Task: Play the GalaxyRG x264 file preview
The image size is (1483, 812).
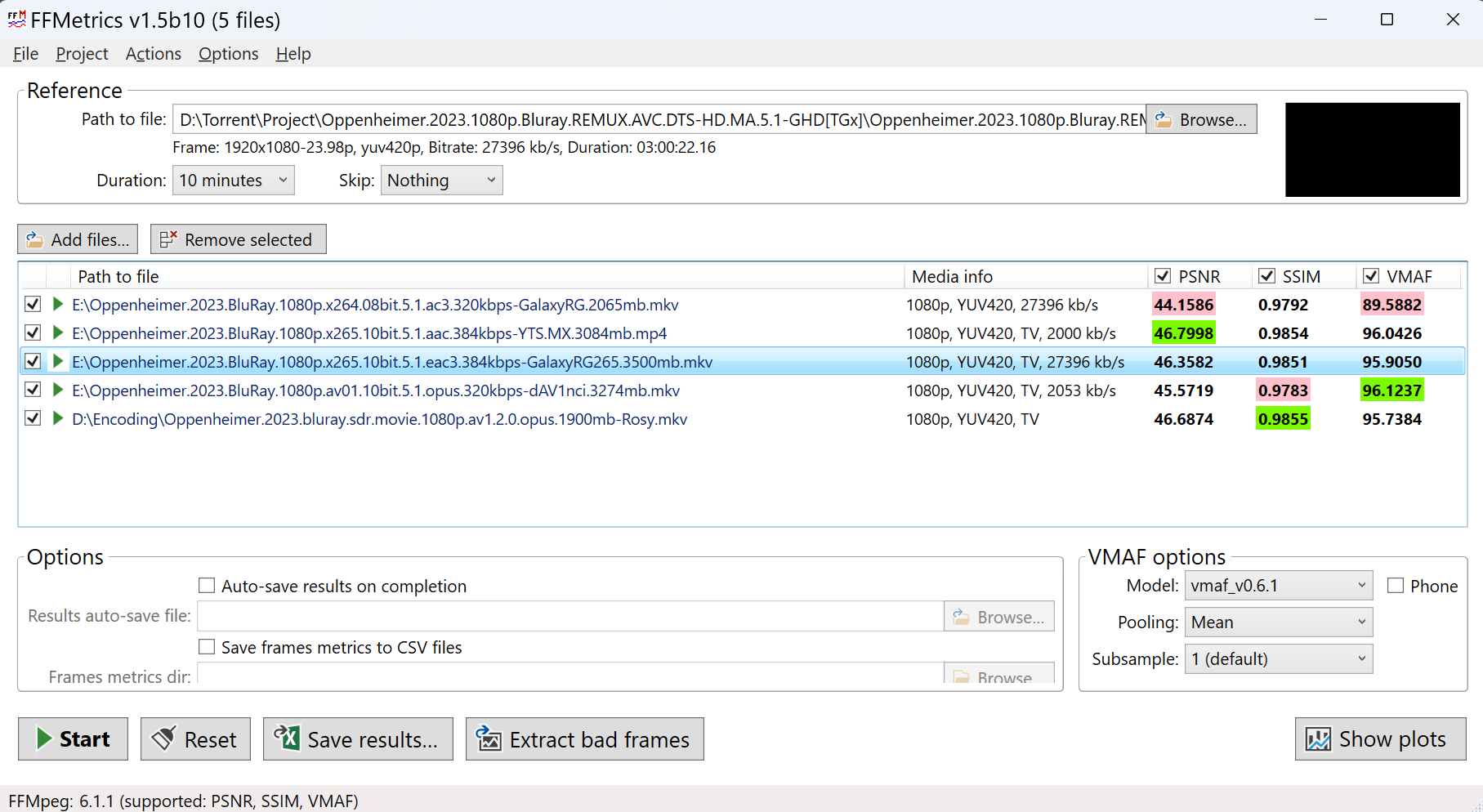Action: (x=57, y=305)
